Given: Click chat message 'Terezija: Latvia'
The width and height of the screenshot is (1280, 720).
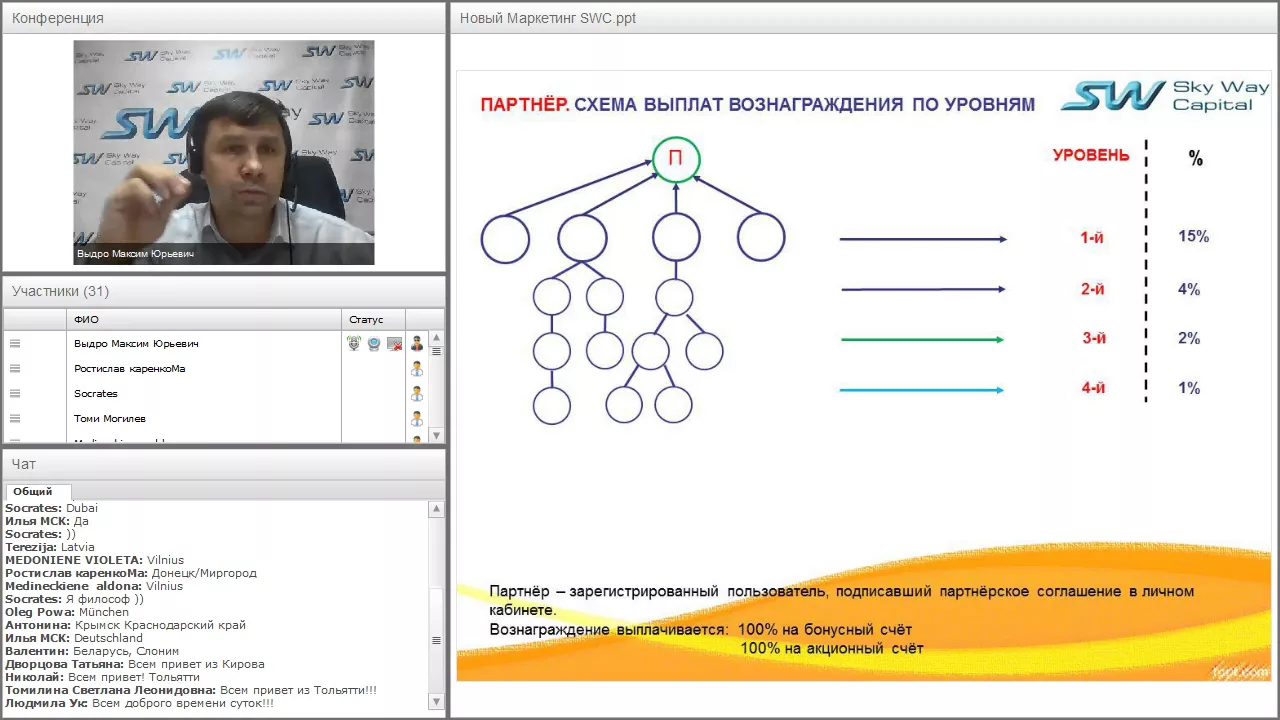Looking at the screenshot, I should (50, 547).
